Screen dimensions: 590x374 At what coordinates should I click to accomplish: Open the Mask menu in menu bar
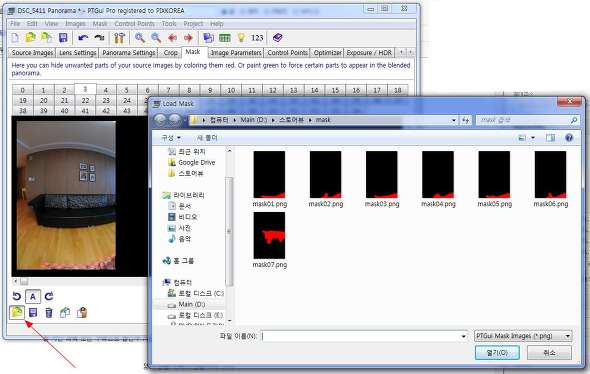100,24
